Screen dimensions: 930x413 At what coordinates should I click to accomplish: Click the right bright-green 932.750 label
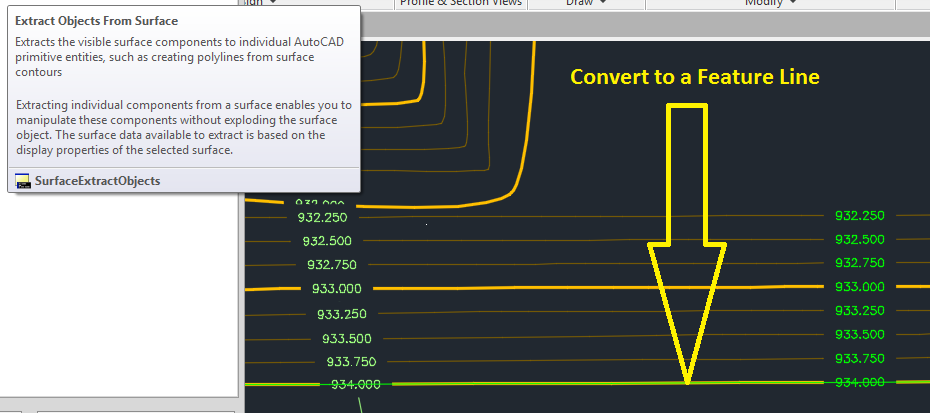point(859,263)
